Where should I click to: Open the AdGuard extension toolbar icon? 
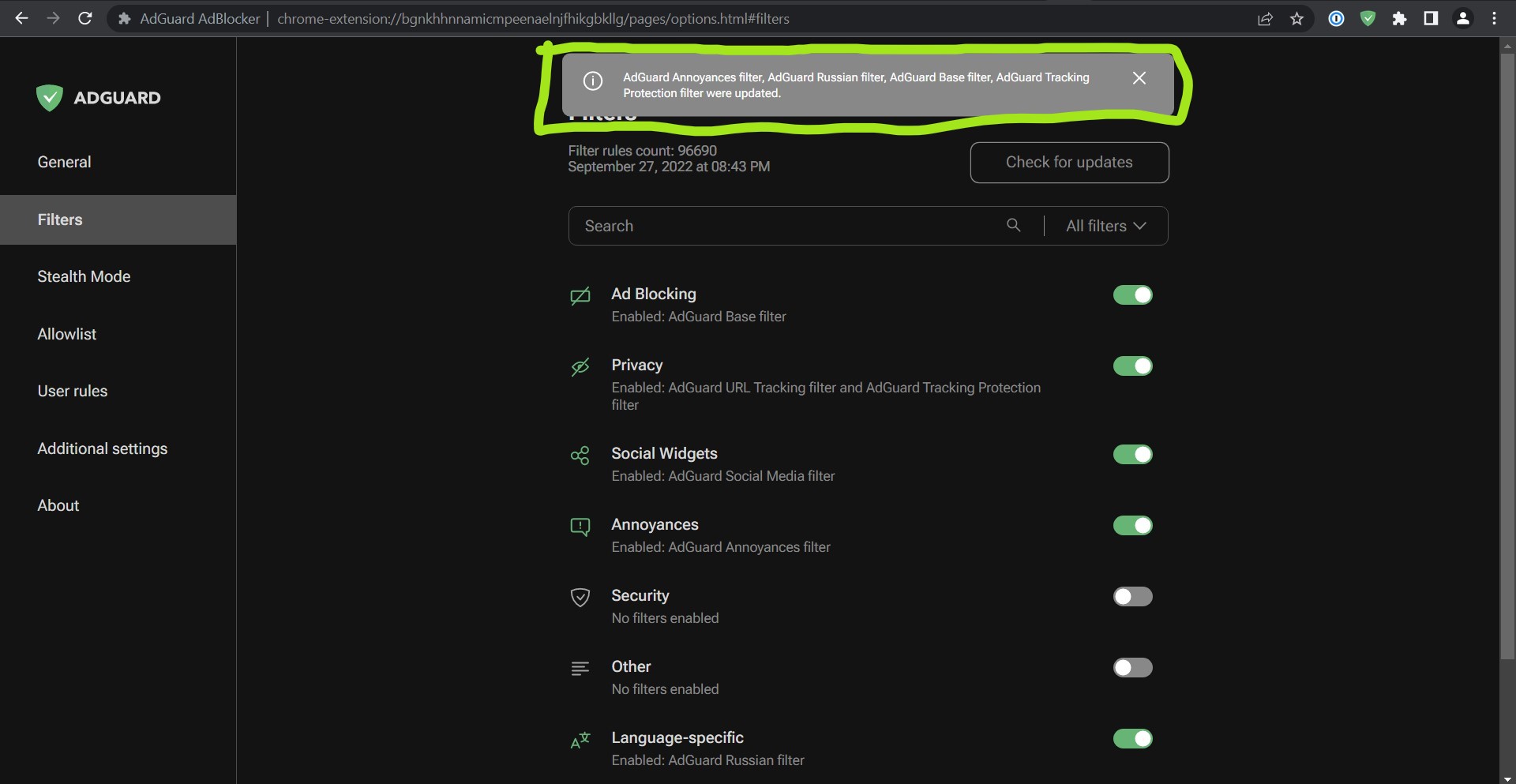pos(1368,19)
